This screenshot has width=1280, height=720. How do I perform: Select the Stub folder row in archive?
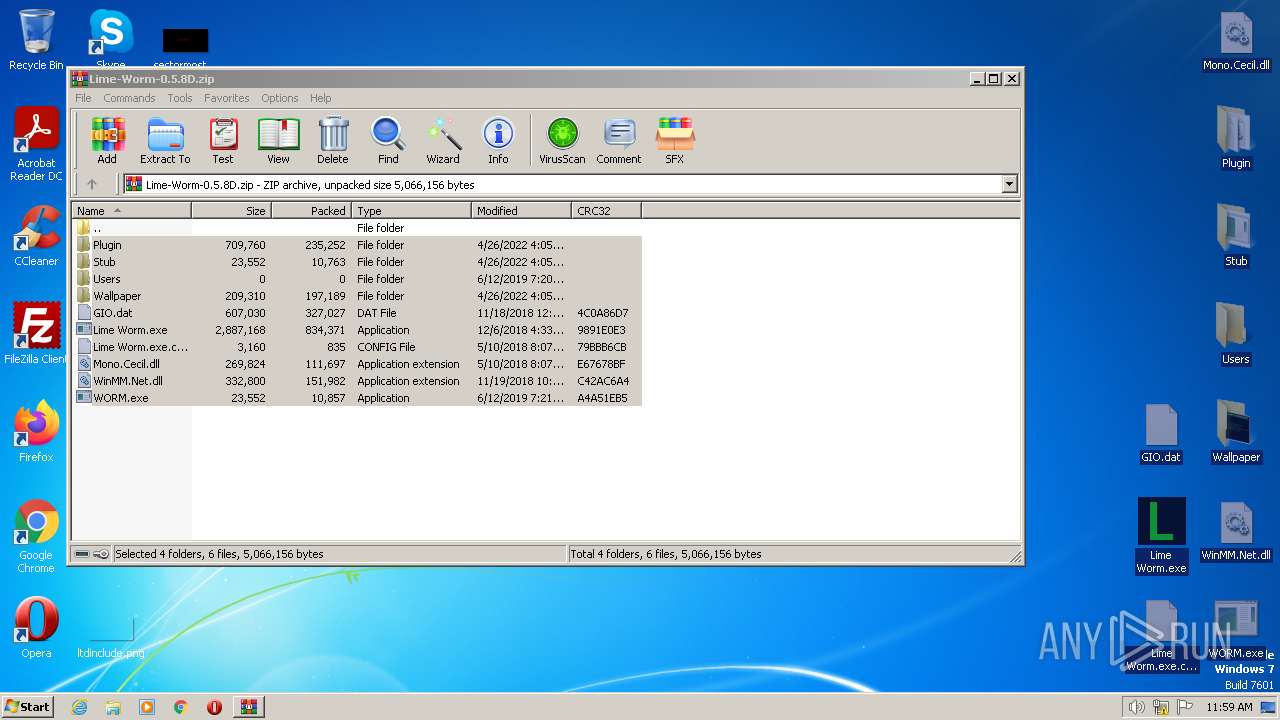tap(357, 262)
